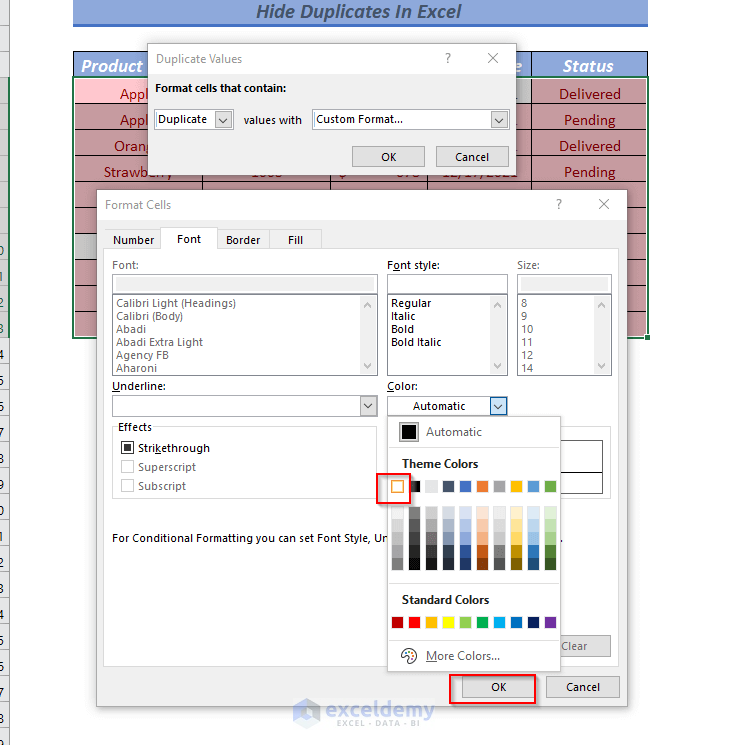Choose blue standard color
729x745 pixels.
517,622
